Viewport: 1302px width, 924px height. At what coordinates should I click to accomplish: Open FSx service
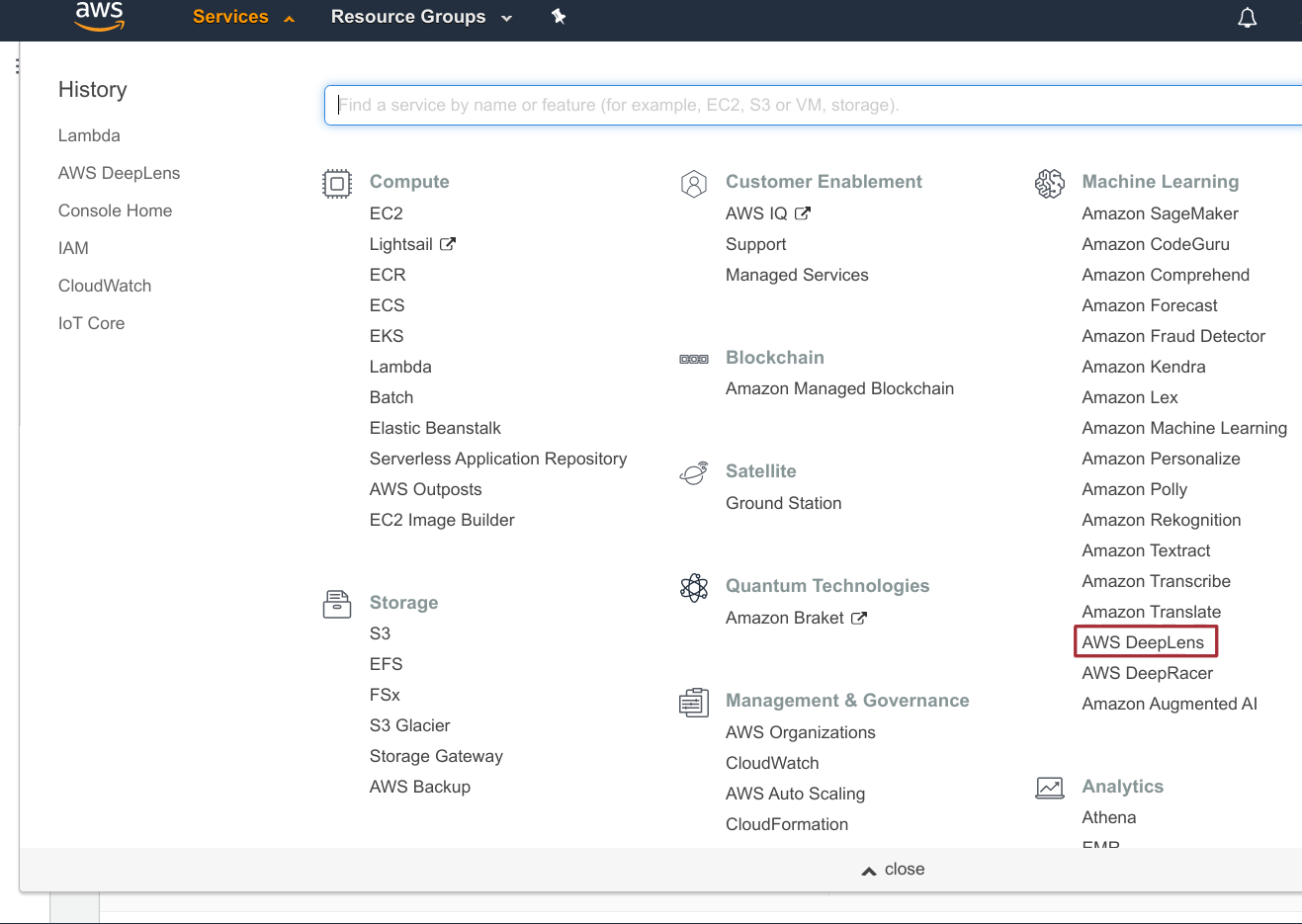(x=385, y=695)
